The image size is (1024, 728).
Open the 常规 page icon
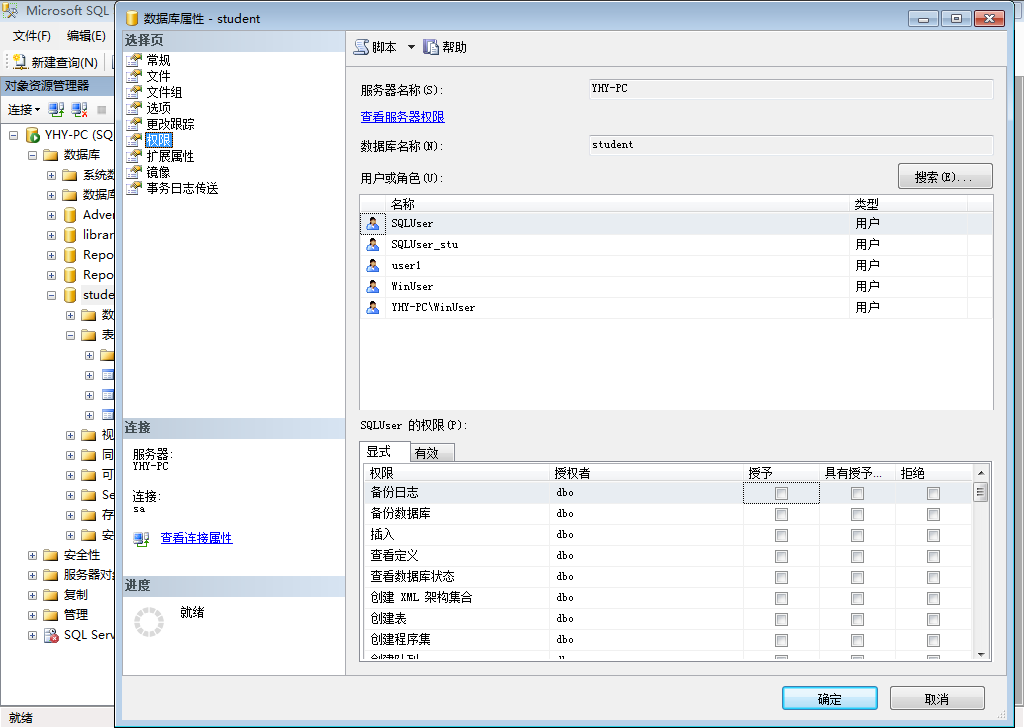click(x=134, y=60)
